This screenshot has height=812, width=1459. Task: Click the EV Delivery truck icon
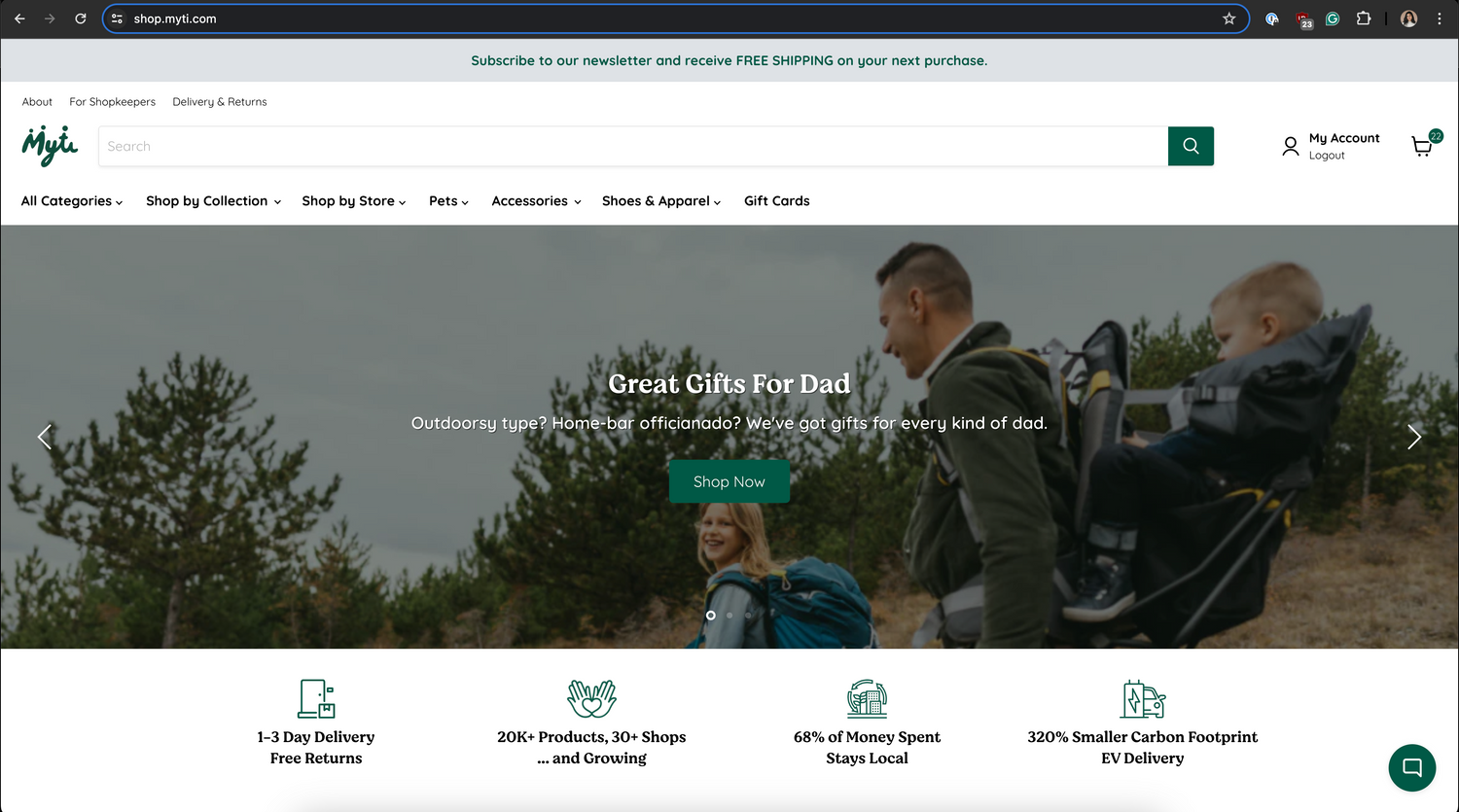(x=1142, y=697)
